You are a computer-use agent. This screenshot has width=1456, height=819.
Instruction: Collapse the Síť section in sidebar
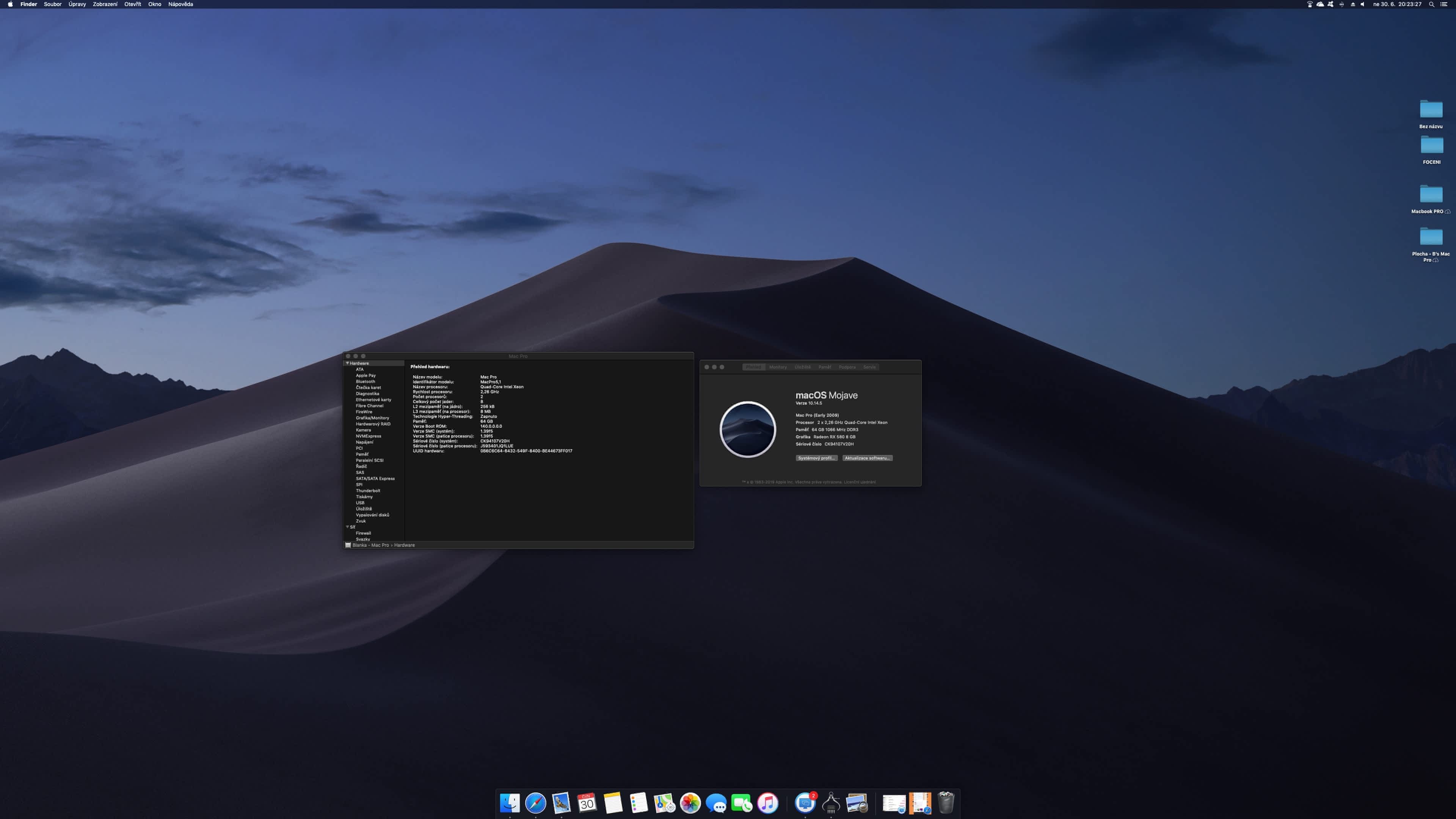coord(347,527)
